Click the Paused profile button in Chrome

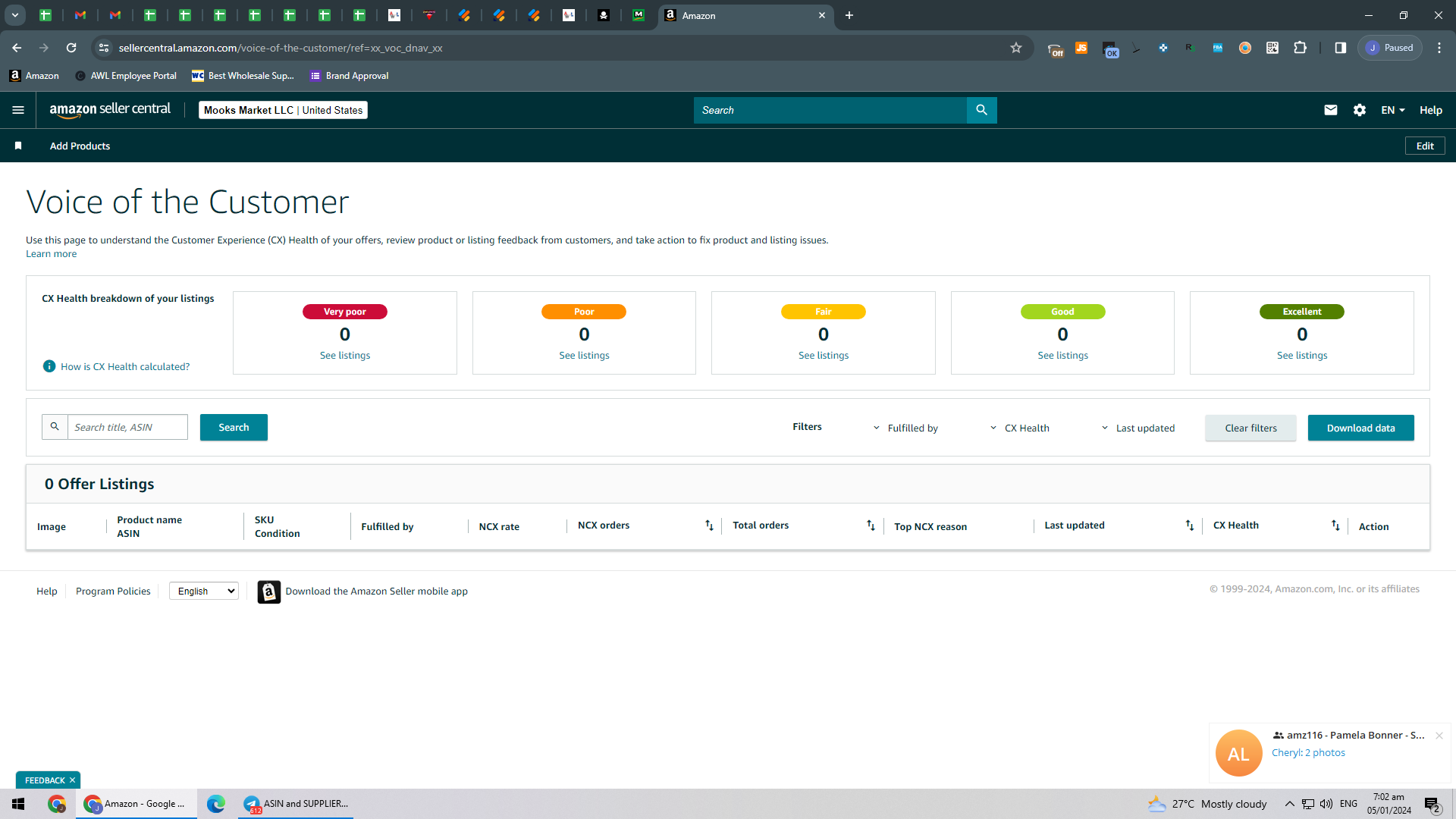click(x=1390, y=48)
